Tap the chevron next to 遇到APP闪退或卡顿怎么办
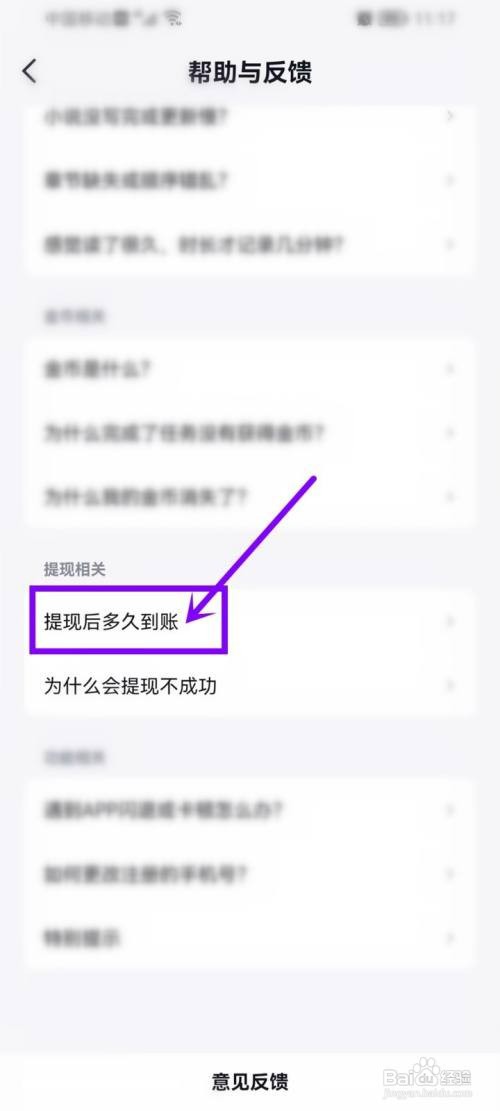 [x=449, y=810]
